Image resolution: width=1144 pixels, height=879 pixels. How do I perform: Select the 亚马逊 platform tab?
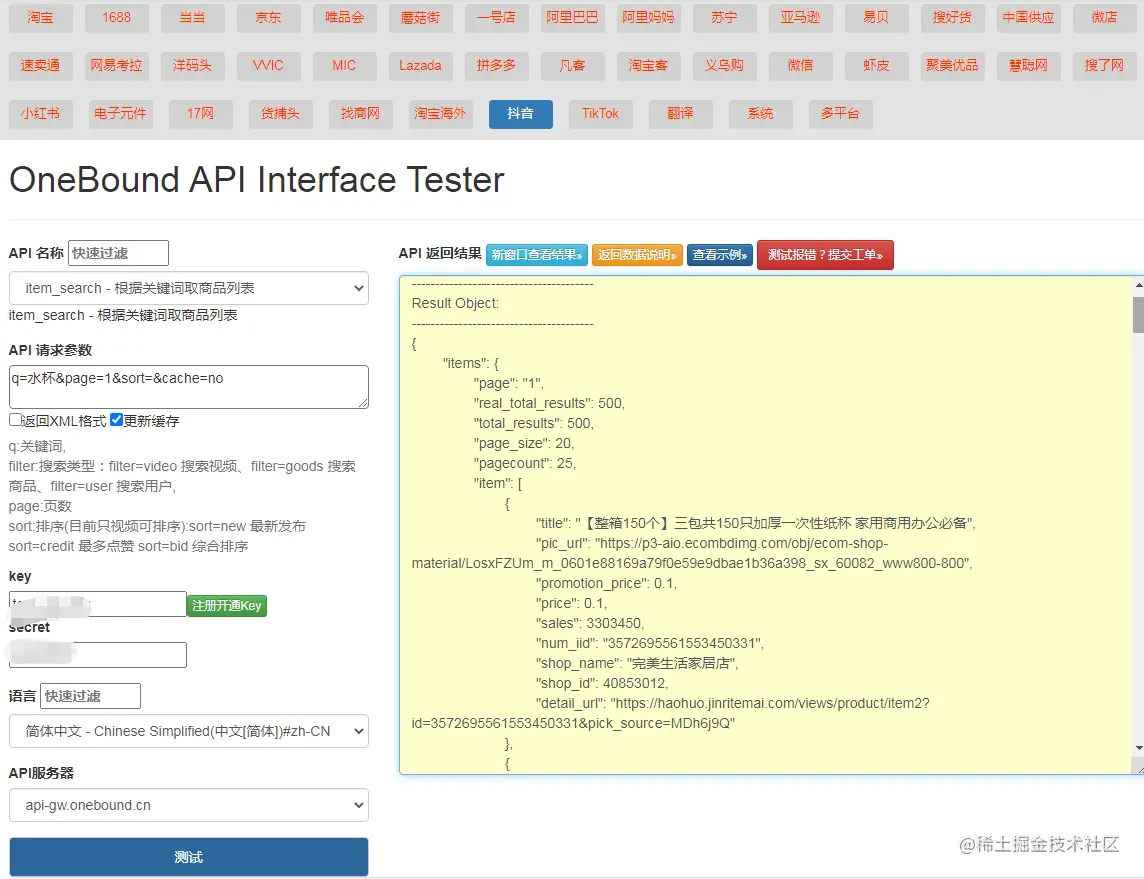point(800,18)
